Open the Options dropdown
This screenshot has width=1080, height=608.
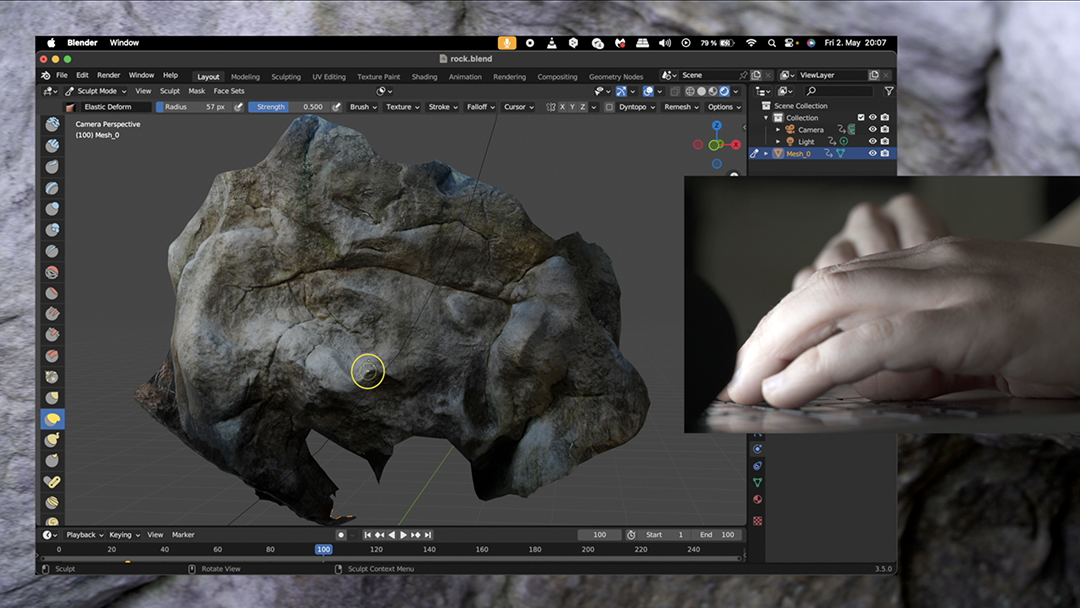pyautogui.click(x=724, y=107)
